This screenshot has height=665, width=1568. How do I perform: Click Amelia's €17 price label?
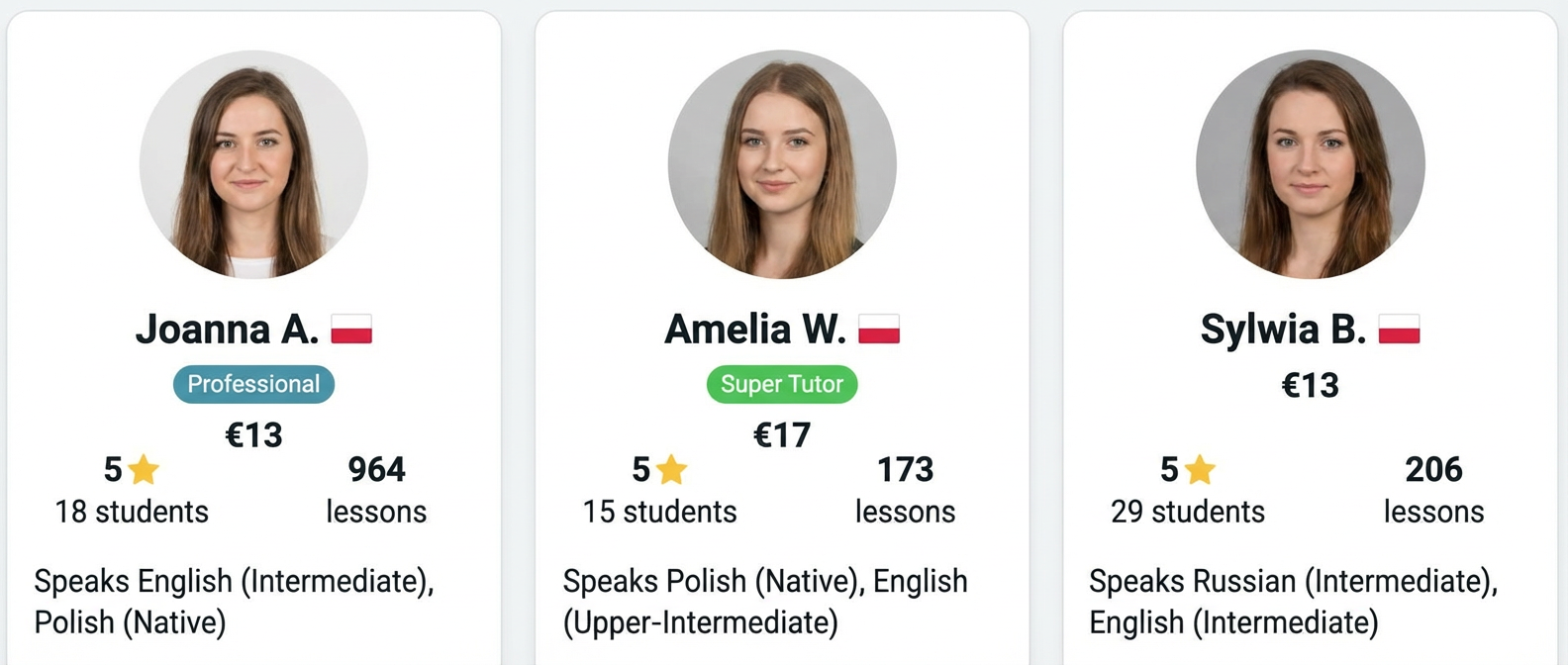pyautogui.click(x=782, y=433)
